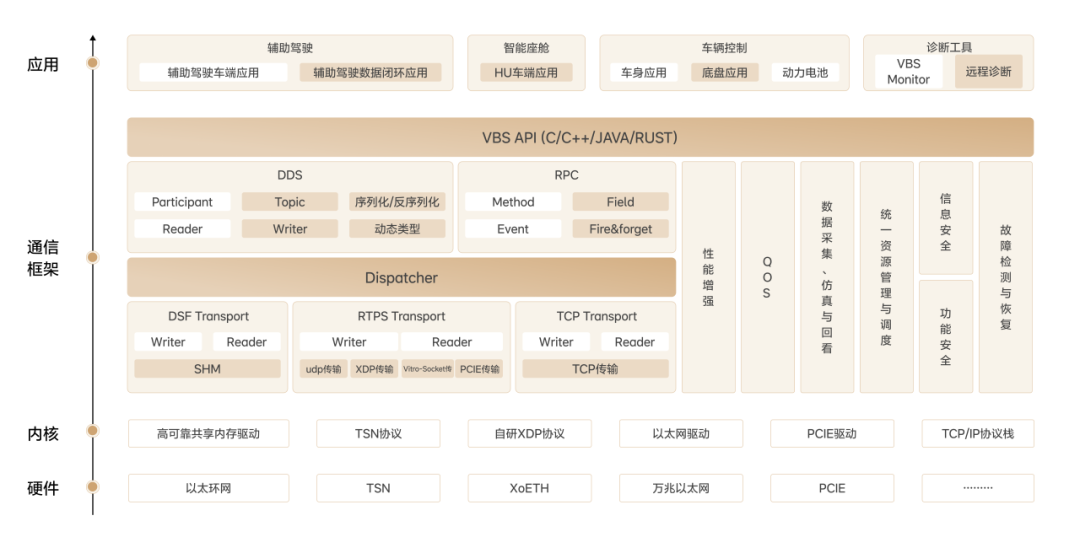
Task: Select the TCP传输 box
Action: tap(595, 369)
